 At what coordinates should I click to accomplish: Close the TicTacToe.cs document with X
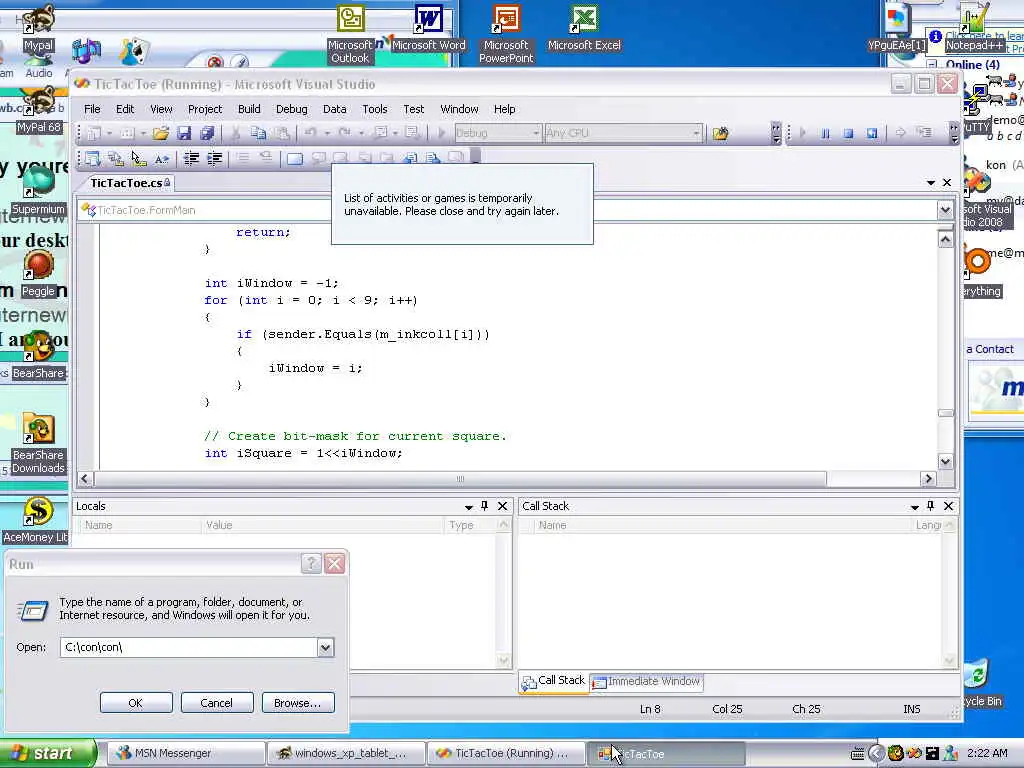(x=947, y=183)
